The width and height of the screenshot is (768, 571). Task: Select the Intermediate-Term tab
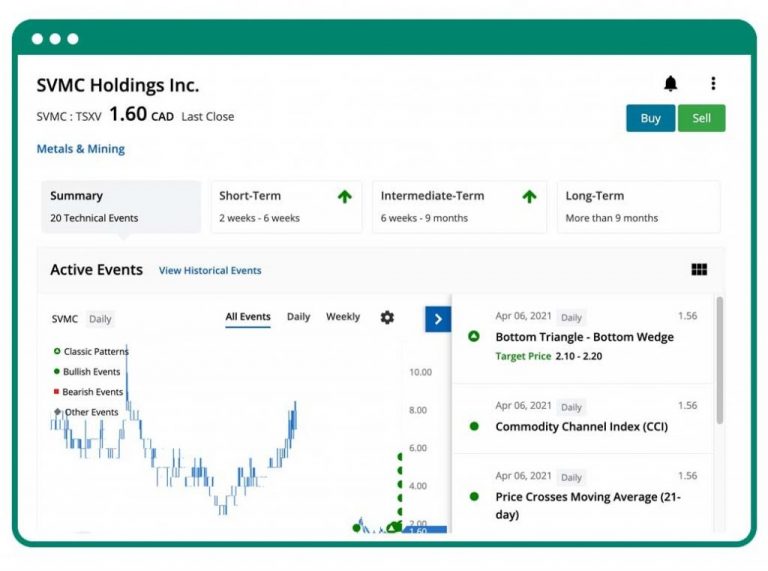[x=459, y=207]
